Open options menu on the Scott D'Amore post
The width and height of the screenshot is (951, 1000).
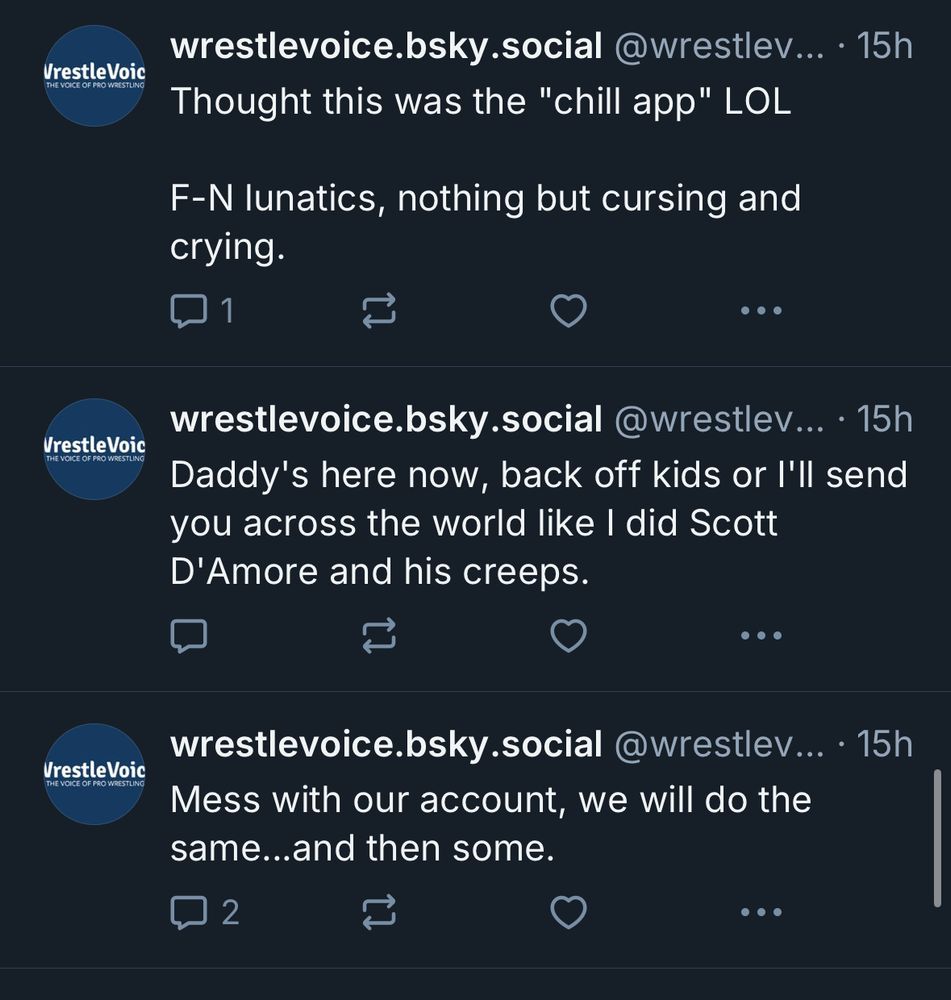(x=761, y=636)
